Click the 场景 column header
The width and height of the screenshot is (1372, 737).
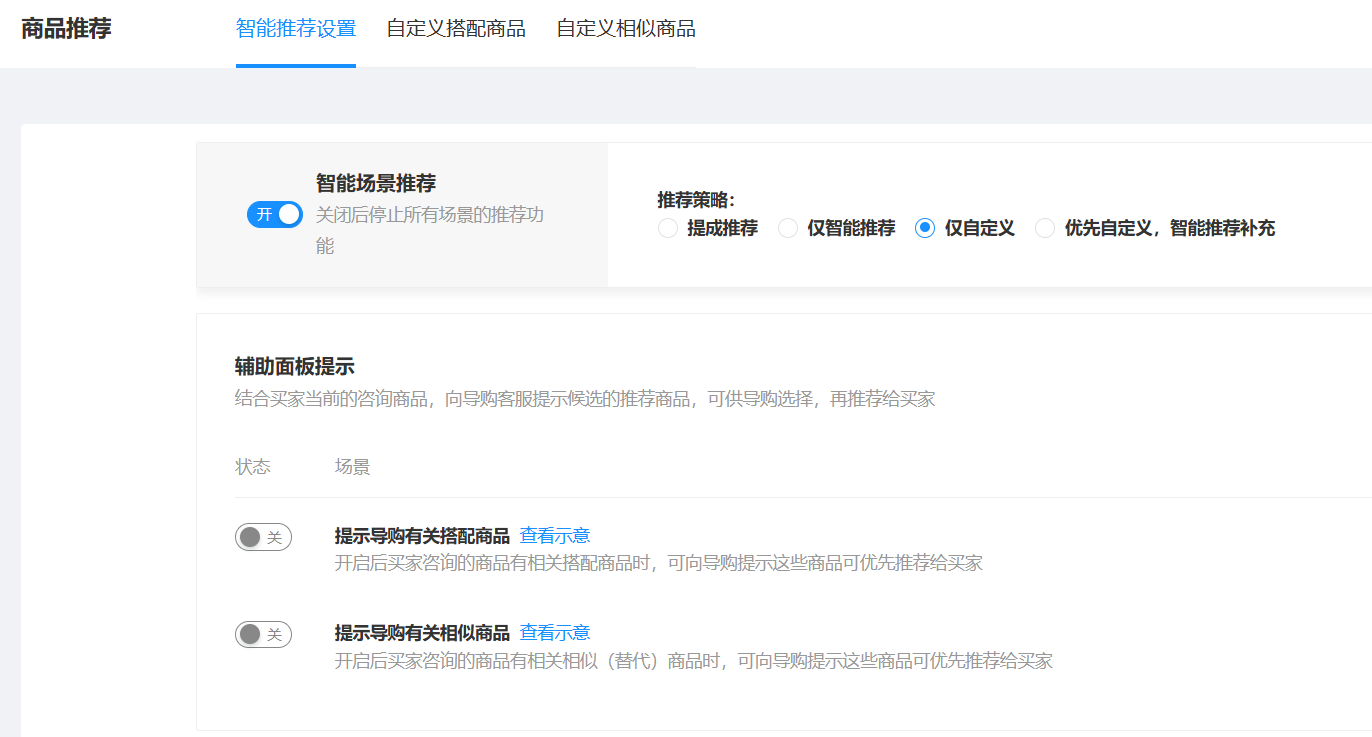tap(352, 467)
